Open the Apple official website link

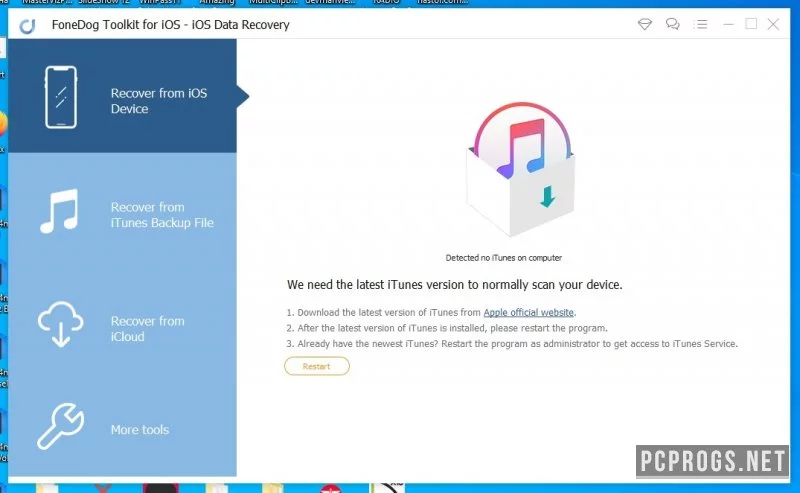click(x=529, y=312)
